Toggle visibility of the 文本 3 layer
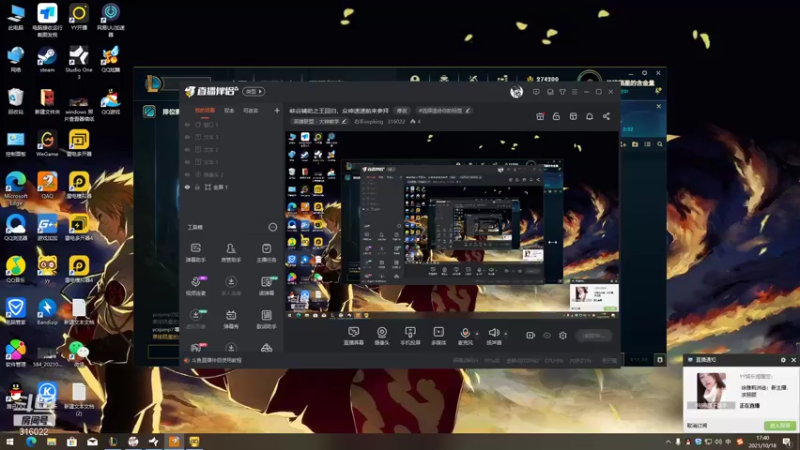 point(187,137)
